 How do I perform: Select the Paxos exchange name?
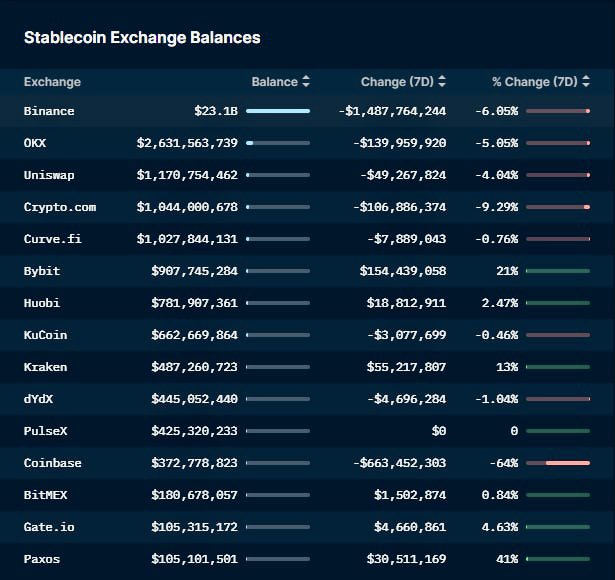click(42, 559)
